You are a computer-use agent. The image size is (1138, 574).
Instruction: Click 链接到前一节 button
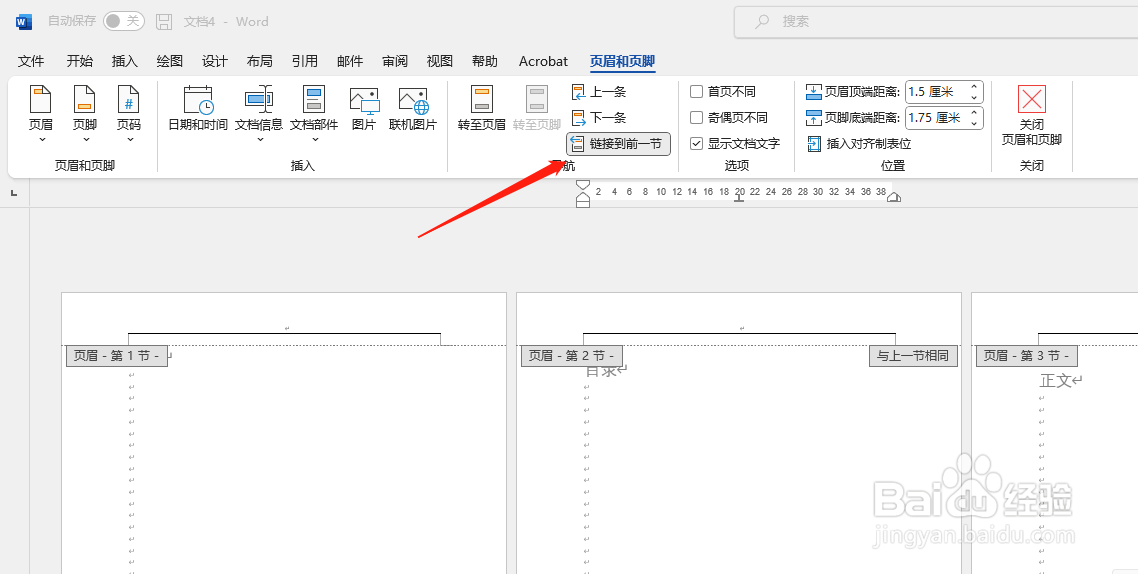(618, 144)
